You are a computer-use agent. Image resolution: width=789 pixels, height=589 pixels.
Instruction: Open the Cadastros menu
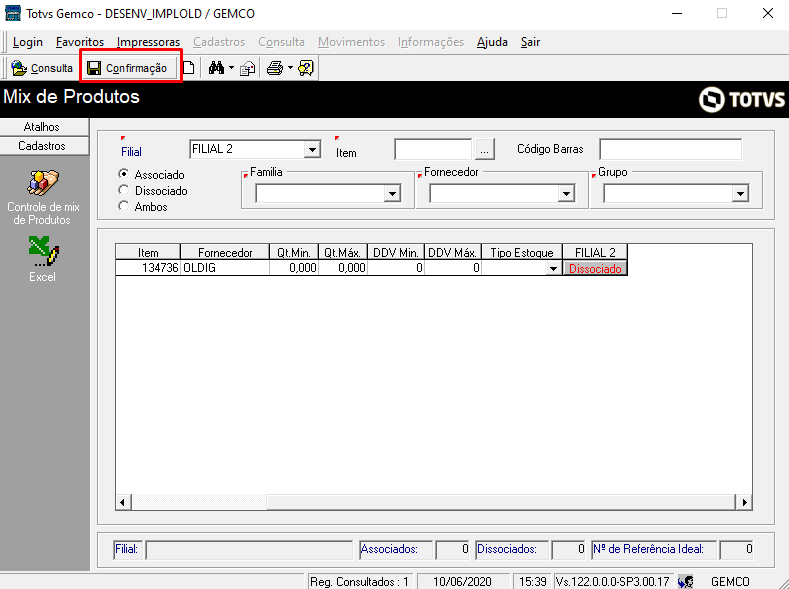pyautogui.click(x=219, y=42)
